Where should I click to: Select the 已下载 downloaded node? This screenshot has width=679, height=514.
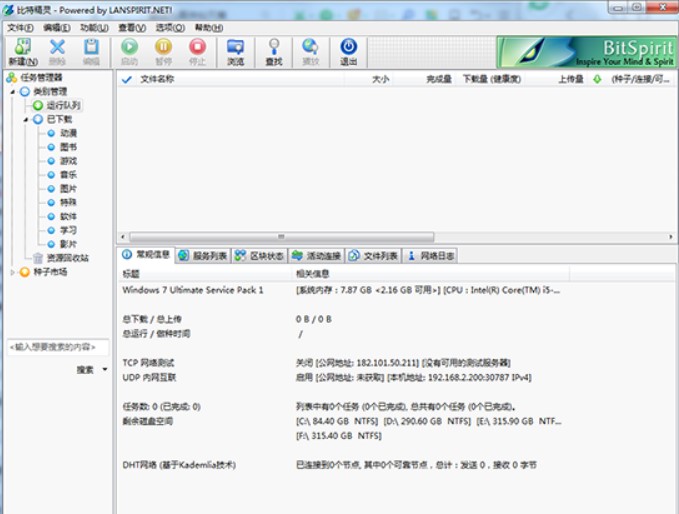pyautogui.click(x=53, y=119)
